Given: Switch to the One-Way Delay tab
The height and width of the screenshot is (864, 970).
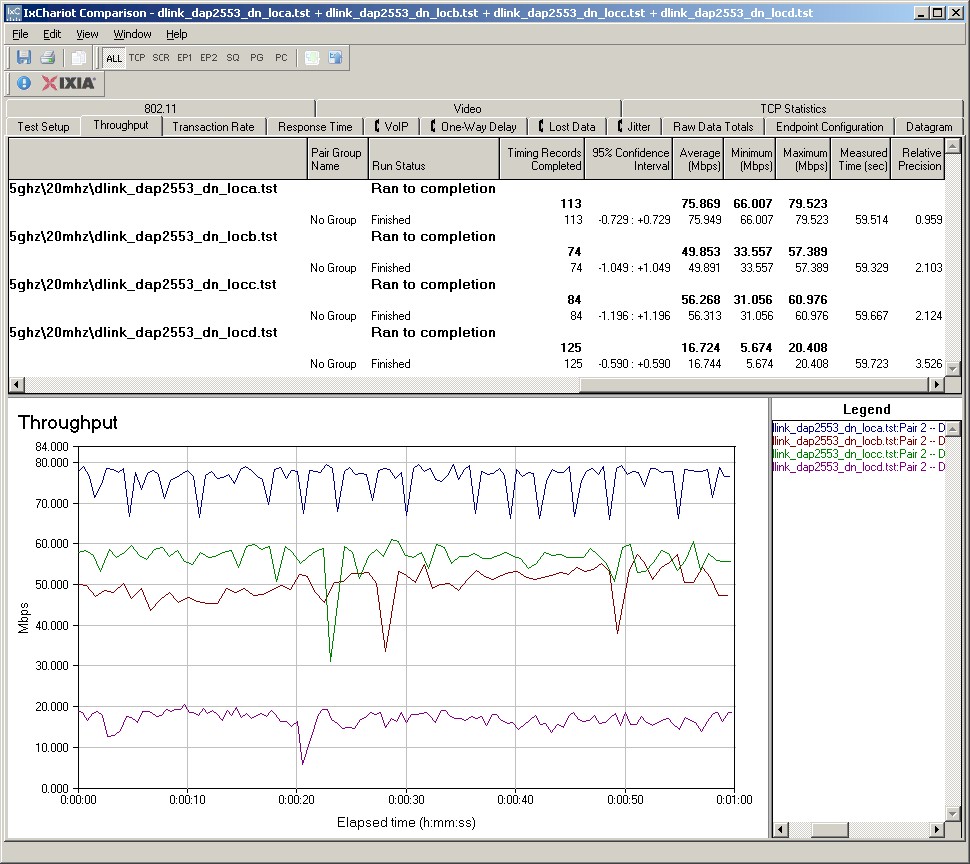Looking at the screenshot, I should pos(474,127).
